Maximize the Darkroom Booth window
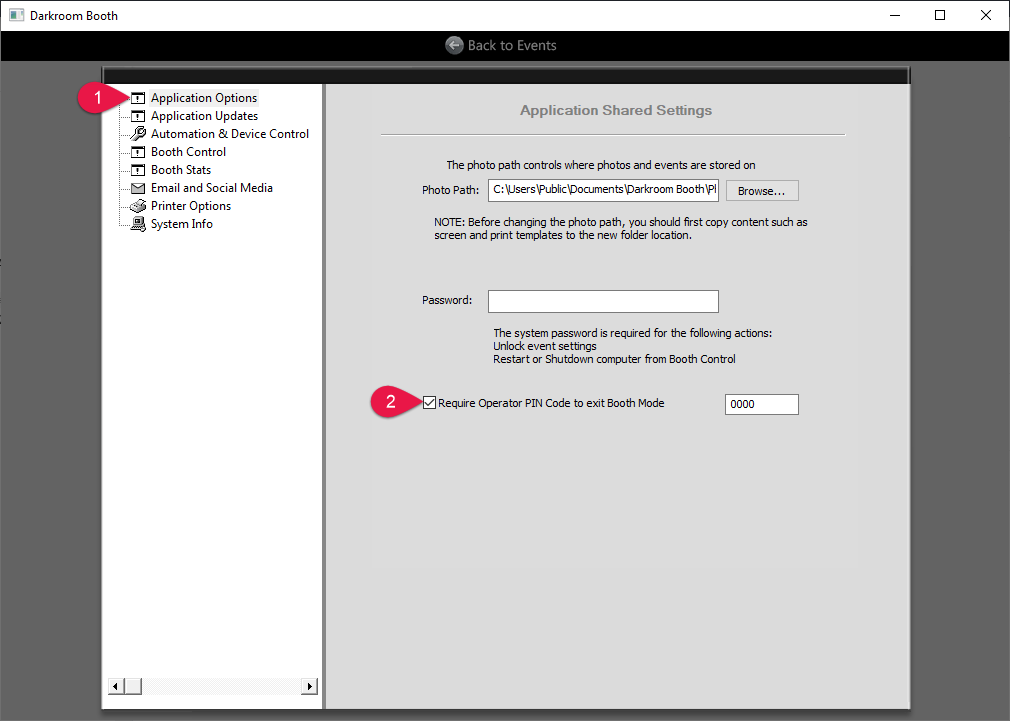This screenshot has height=721, width=1010. coord(940,15)
